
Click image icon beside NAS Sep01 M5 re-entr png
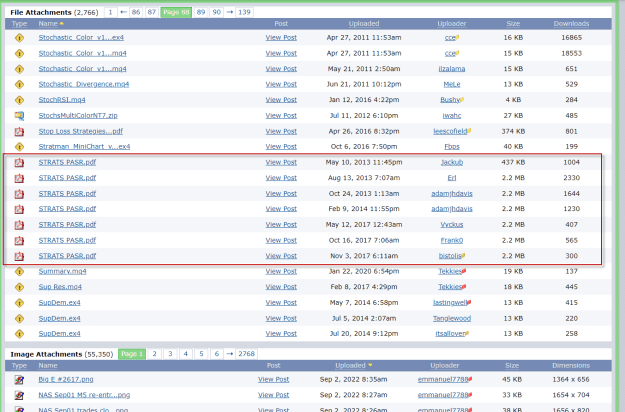19,395
